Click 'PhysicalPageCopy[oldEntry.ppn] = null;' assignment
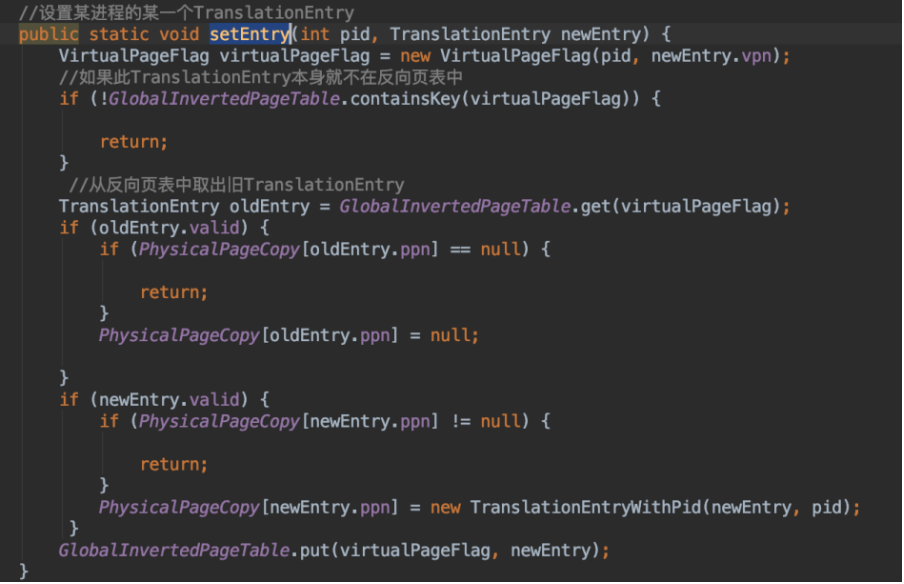This screenshot has width=904, height=584. [288, 336]
